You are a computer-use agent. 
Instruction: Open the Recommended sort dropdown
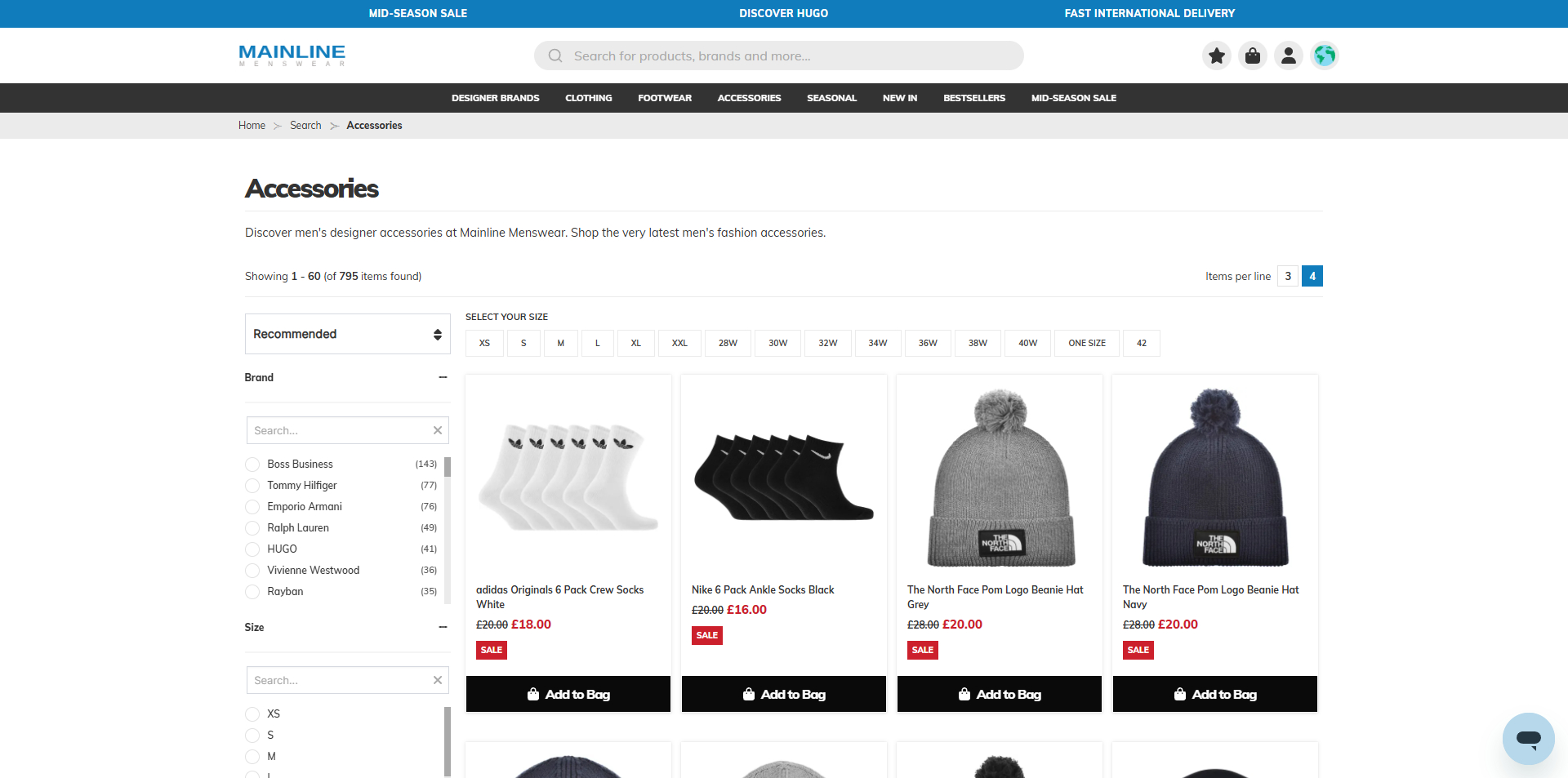[x=348, y=334]
